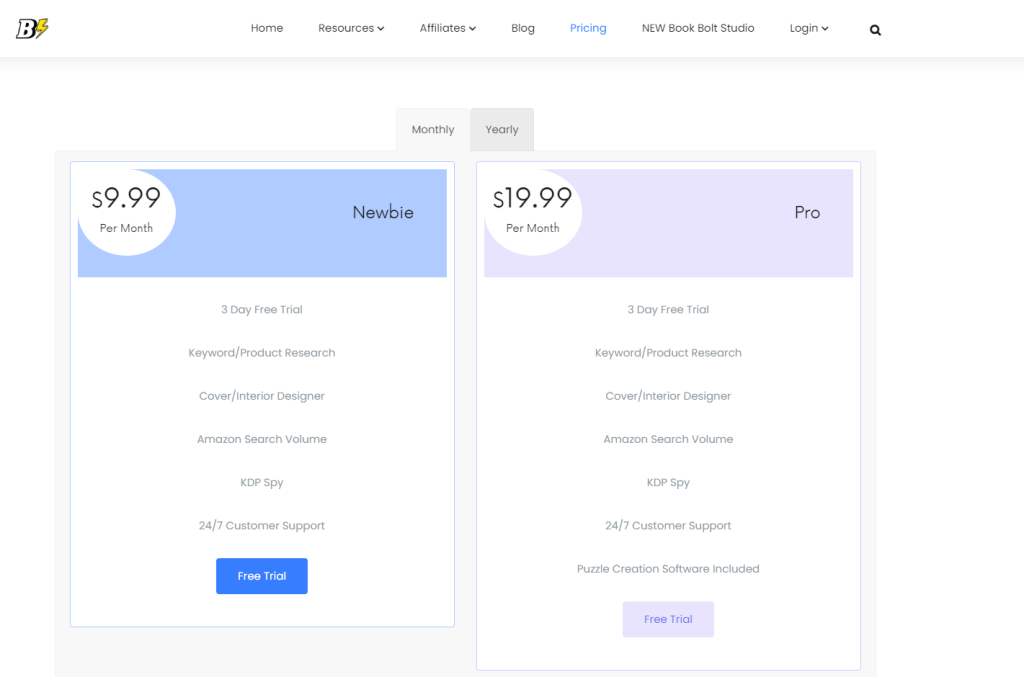This screenshot has width=1024, height=677.
Task: Select the Newbie plan title
Action: (x=383, y=212)
